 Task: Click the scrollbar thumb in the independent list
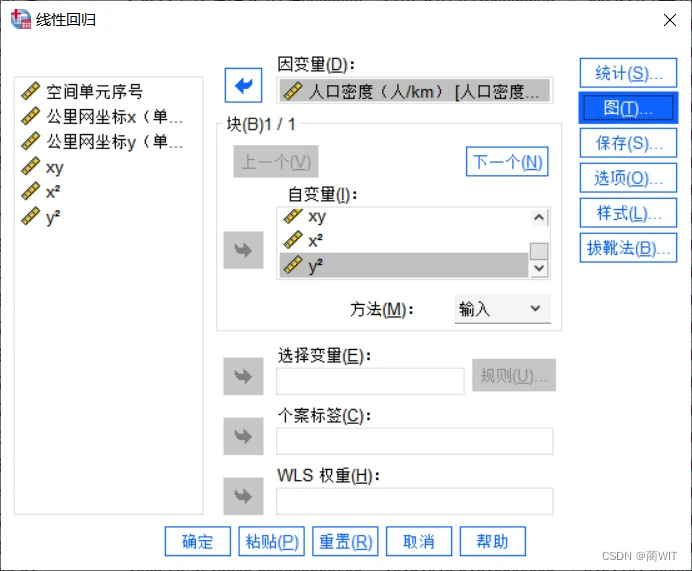tap(539, 251)
